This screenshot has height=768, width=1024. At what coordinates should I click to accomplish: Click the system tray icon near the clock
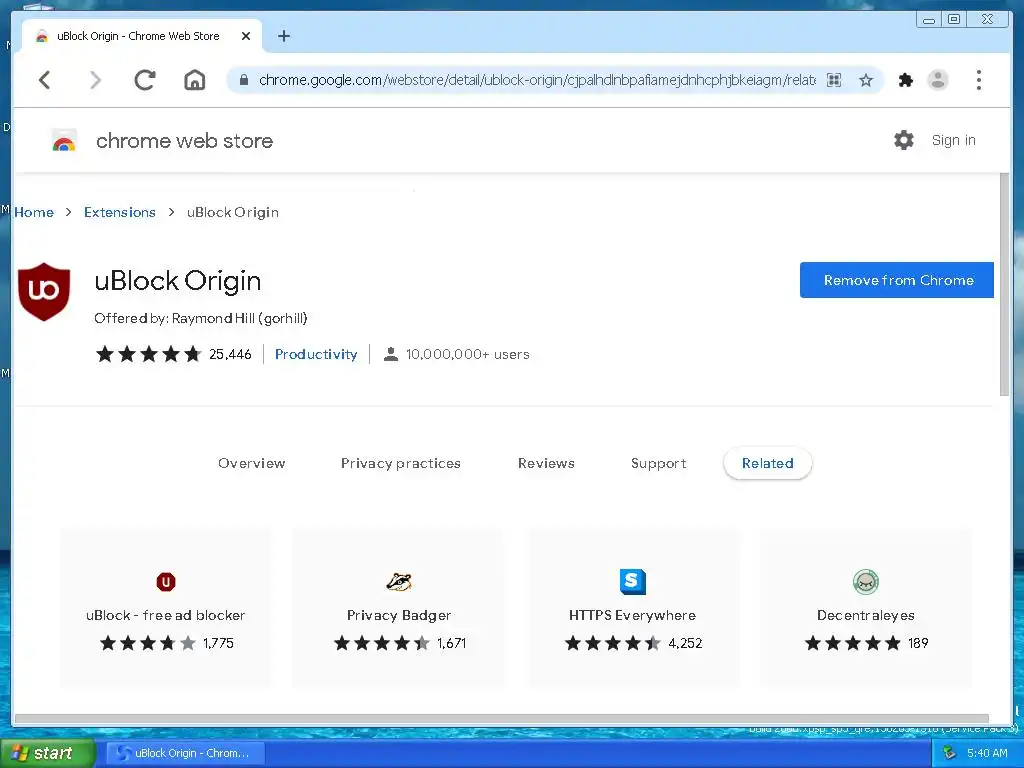point(949,753)
